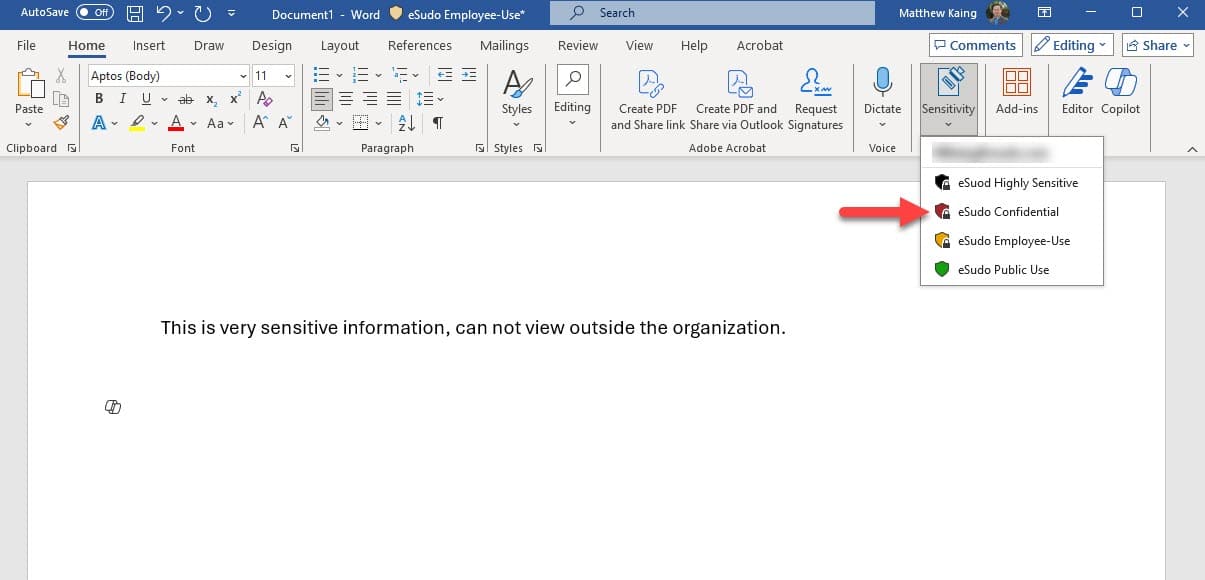Open the font name dropdown

pos(242,75)
